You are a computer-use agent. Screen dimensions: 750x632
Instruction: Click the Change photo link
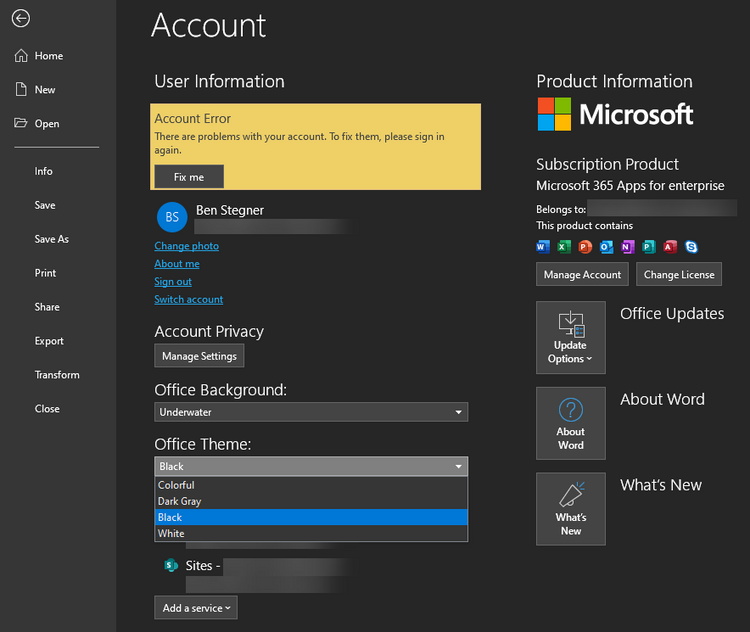click(187, 246)
